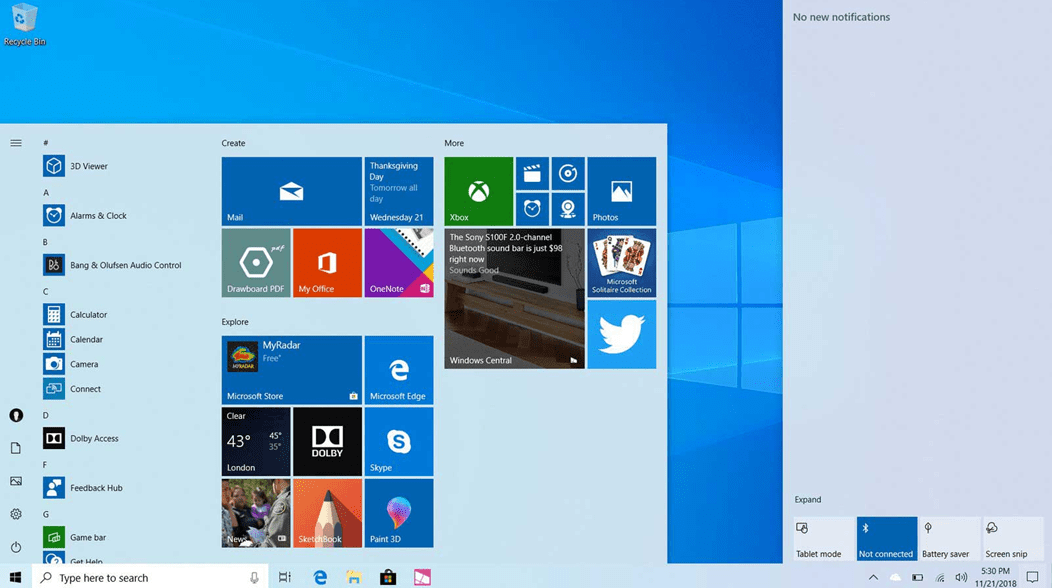Launch Twitter from its live tile

(x=621, y=334)
